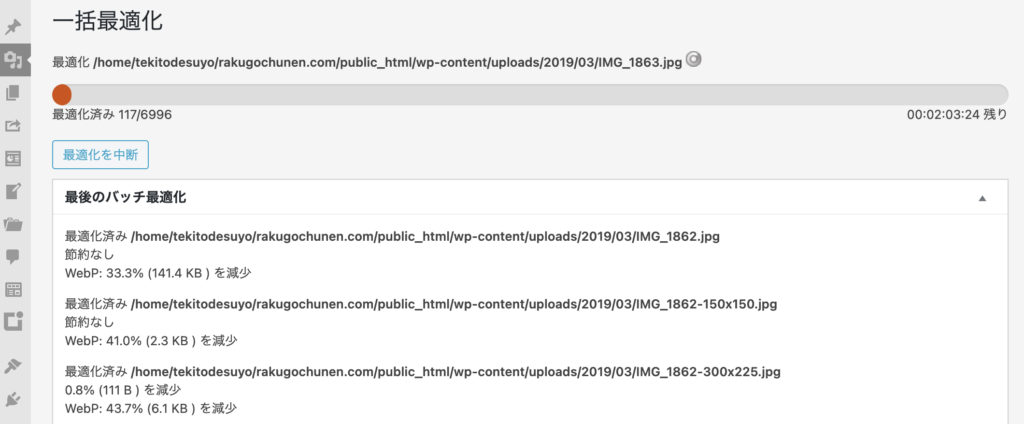Select the table layout icon in the sidebar

12,289
